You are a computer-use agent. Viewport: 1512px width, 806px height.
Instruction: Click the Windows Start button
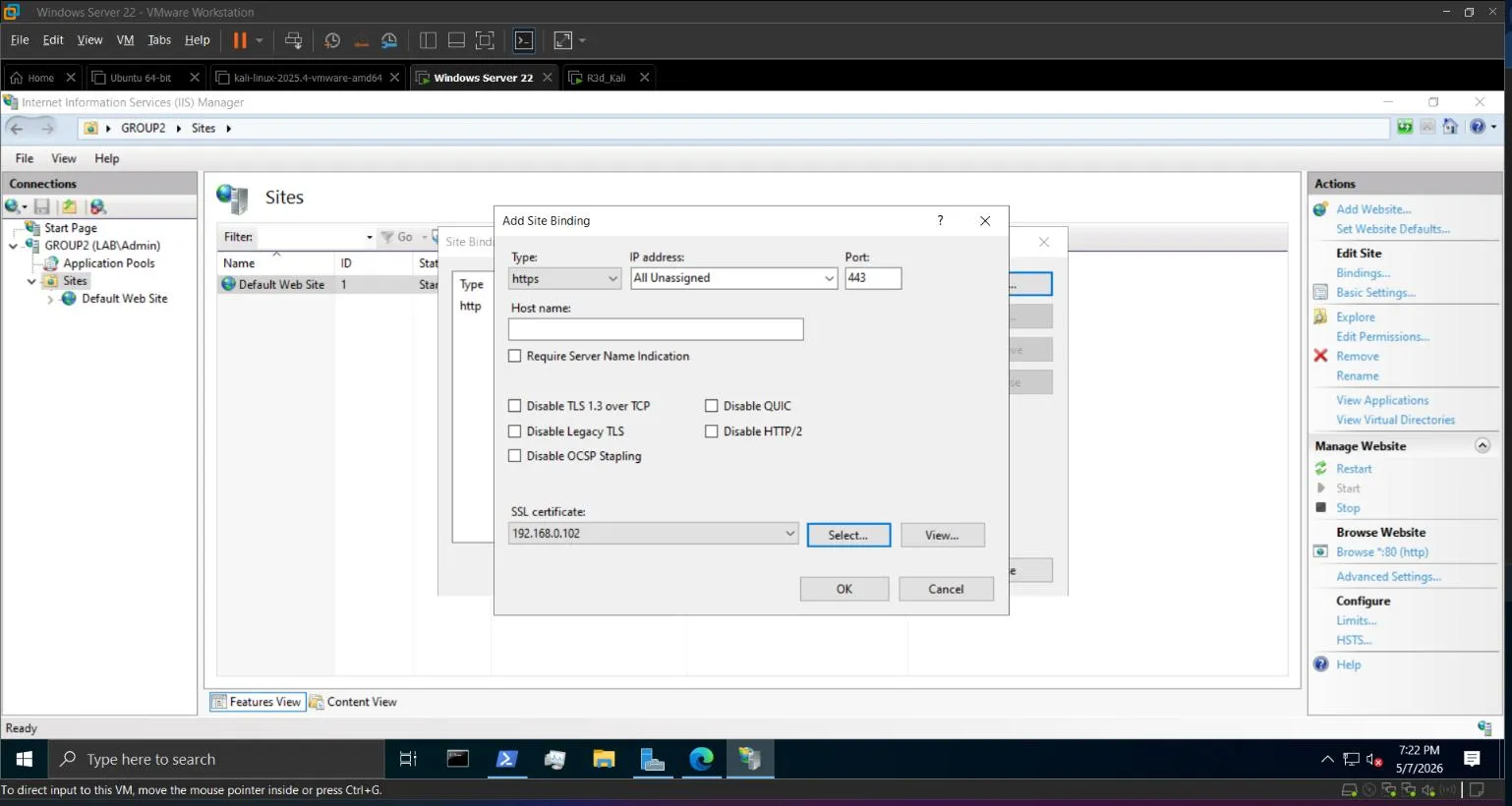[25, 759]
